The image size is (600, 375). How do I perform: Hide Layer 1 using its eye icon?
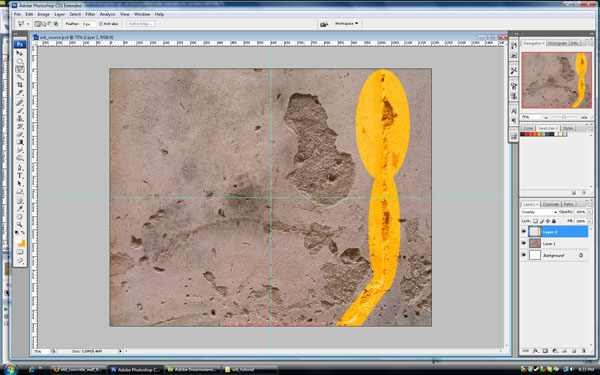pos(524,243)
